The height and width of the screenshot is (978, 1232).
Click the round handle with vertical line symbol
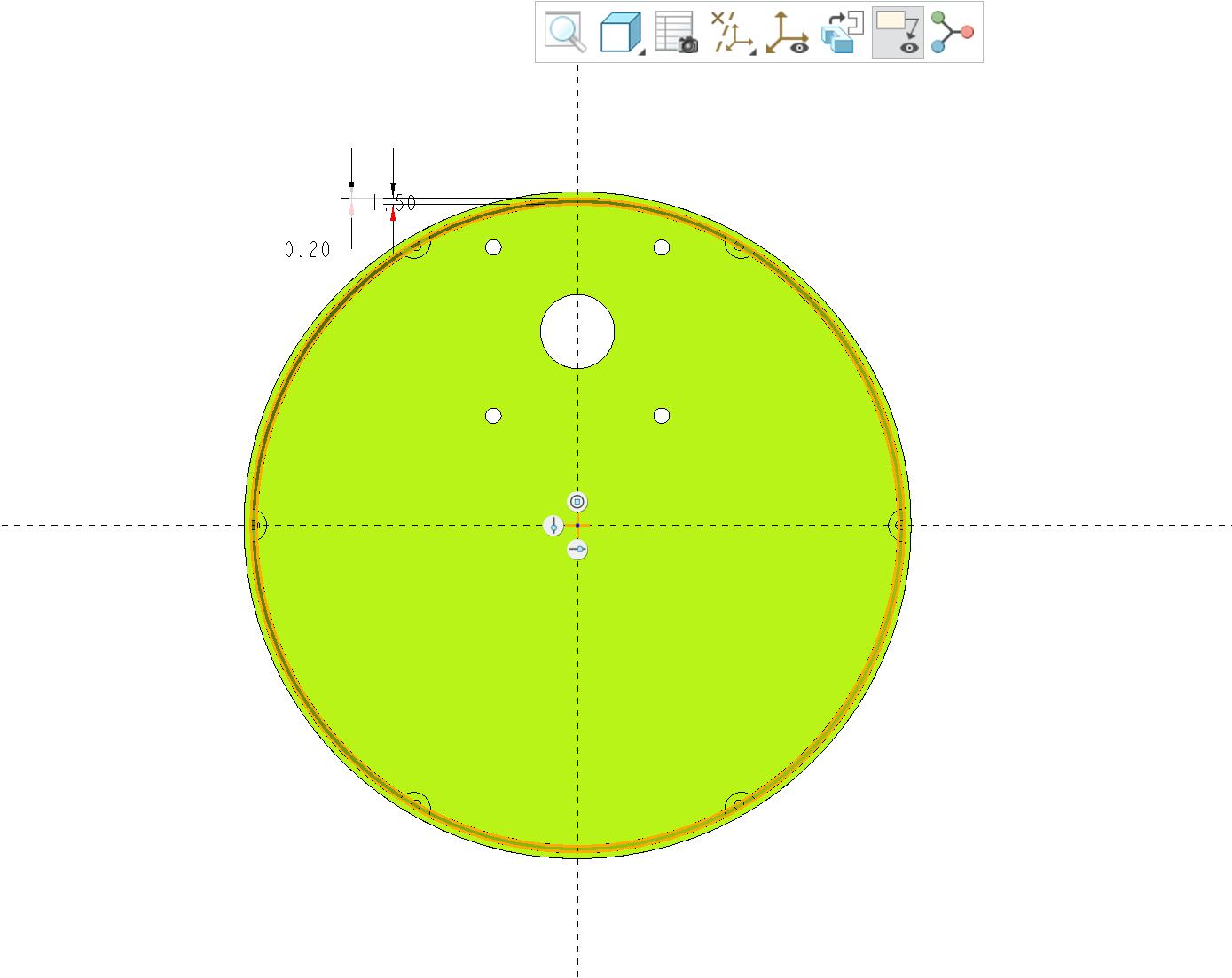(553, 526)
